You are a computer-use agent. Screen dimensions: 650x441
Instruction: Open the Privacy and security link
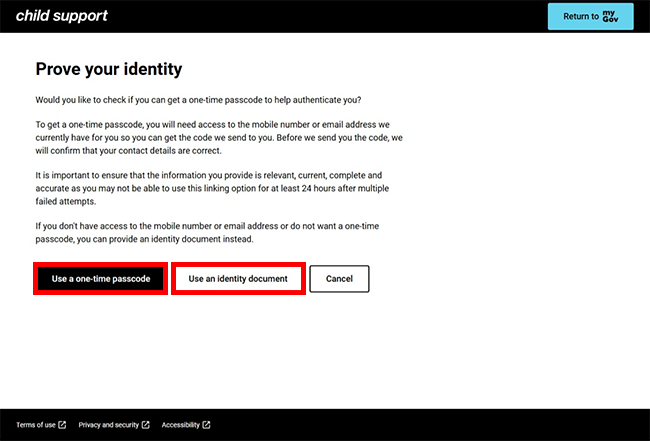[x=109, y=425]
